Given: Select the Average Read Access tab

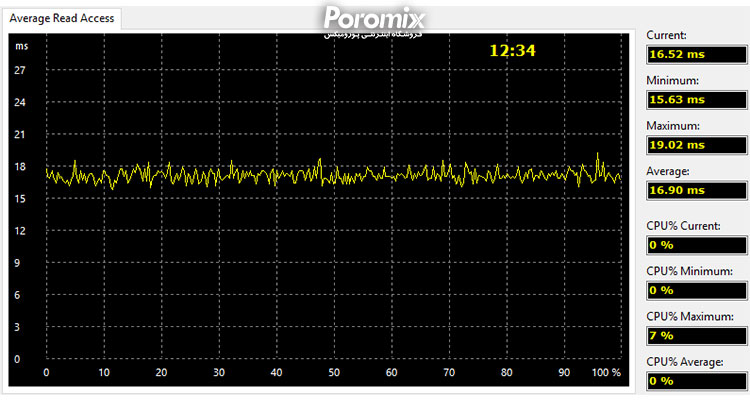Looking at the screenshot, I should (62, 19).
